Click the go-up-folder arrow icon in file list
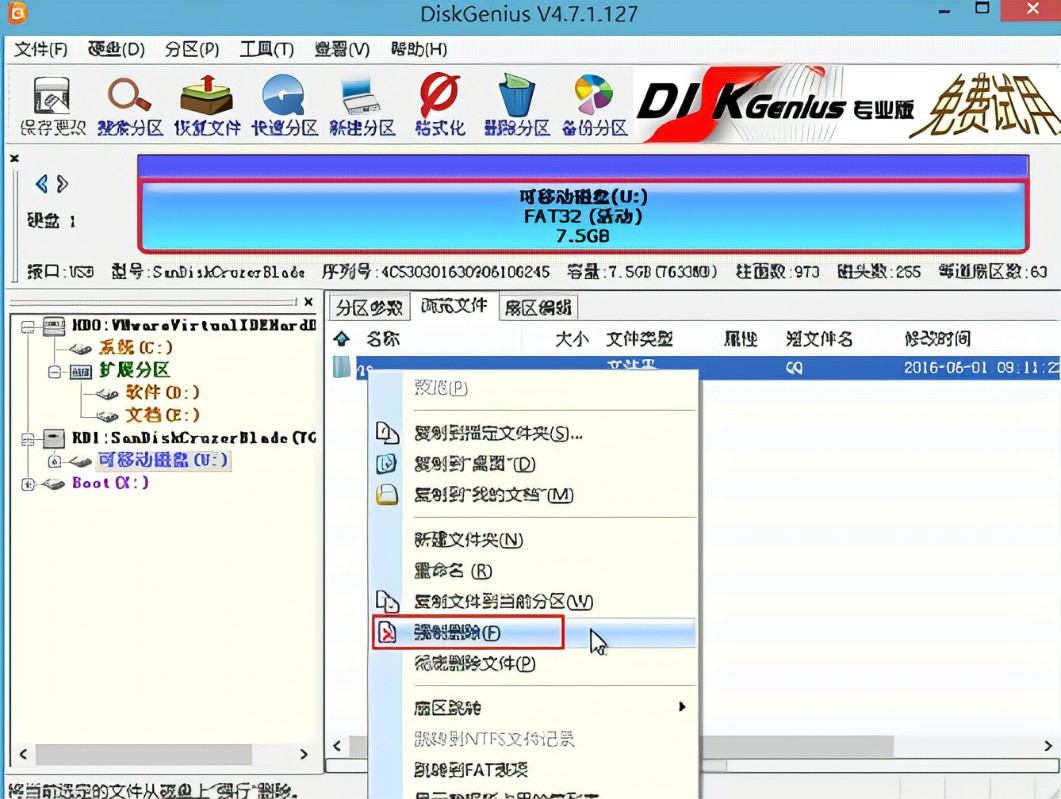Screen dimensions: 1061x799 click(342, 338)
